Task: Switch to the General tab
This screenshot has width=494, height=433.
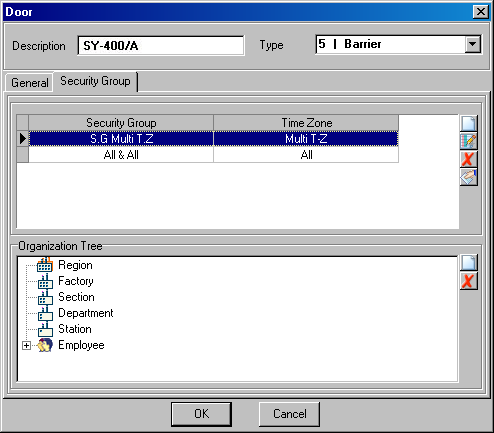Action: pyautogui.click(x=30, y=83)
